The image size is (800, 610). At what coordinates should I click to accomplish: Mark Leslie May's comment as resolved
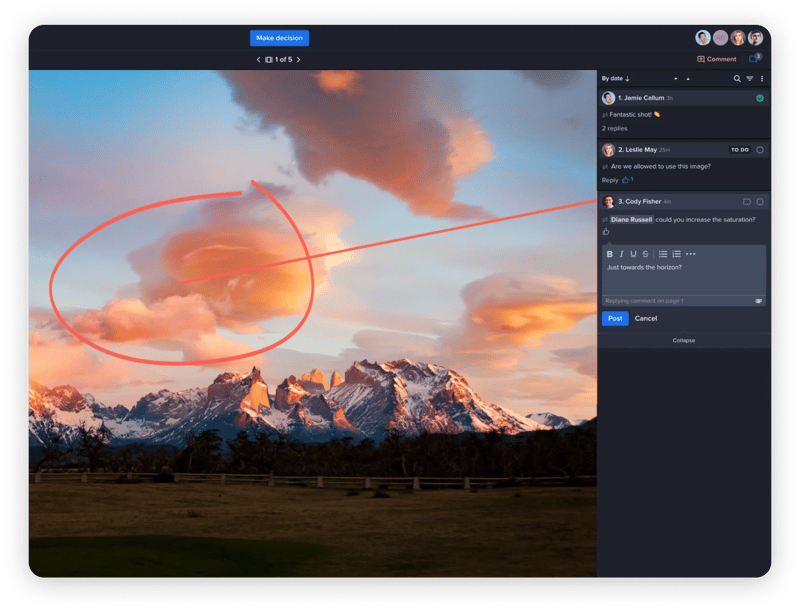coord(760,150)
